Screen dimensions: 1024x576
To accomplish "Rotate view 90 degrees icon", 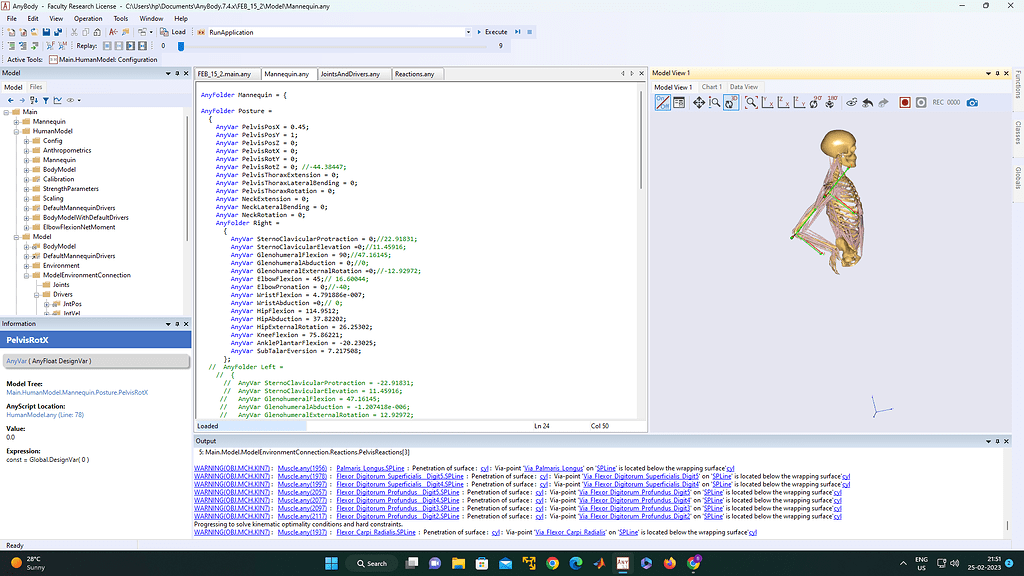I will click(816, 102).
